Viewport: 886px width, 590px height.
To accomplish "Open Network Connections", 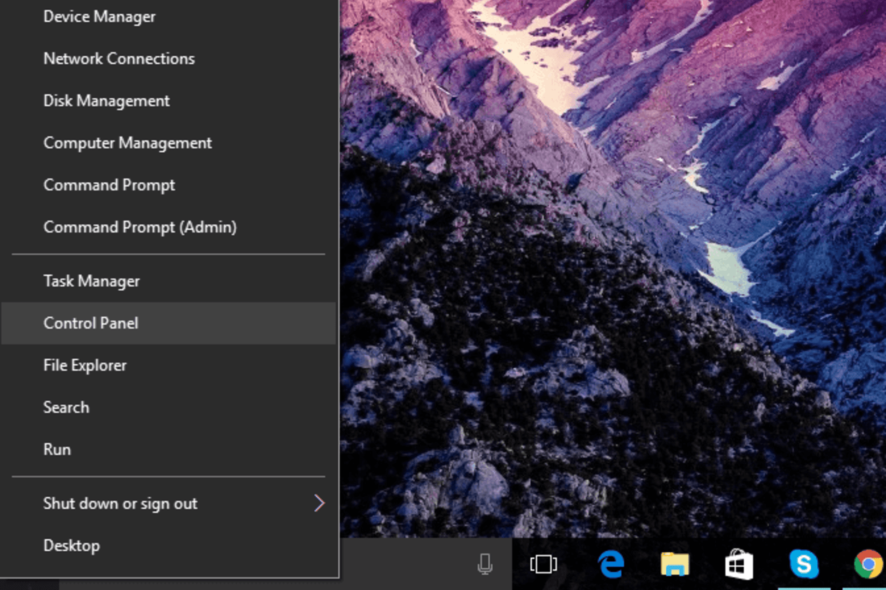I will click(118, 58).
